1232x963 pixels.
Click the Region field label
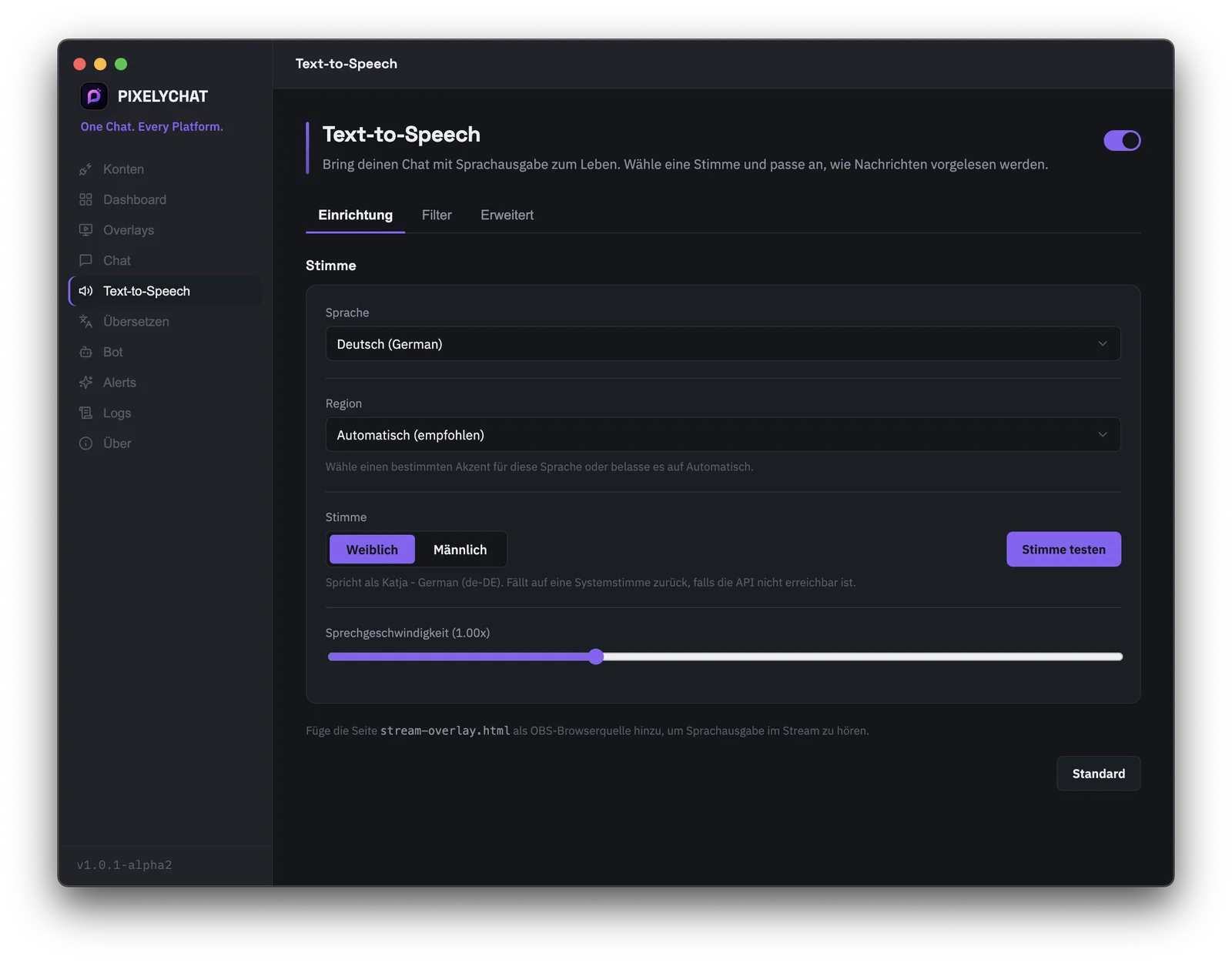pyautogui.click(x=343, y=403)
